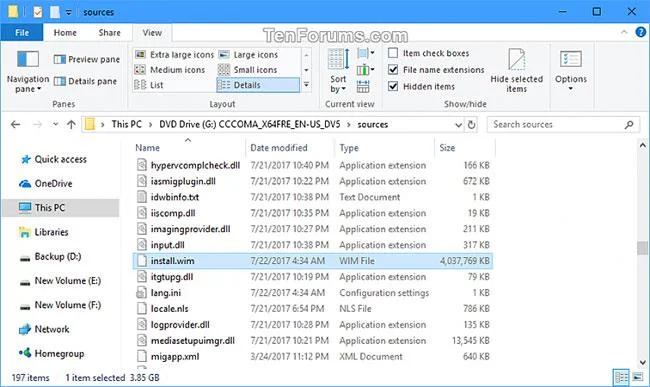Click the Forward navigation arrow
Image resolution: width=650 pixels, height=387 pixels.
click(x=37, y=124)
